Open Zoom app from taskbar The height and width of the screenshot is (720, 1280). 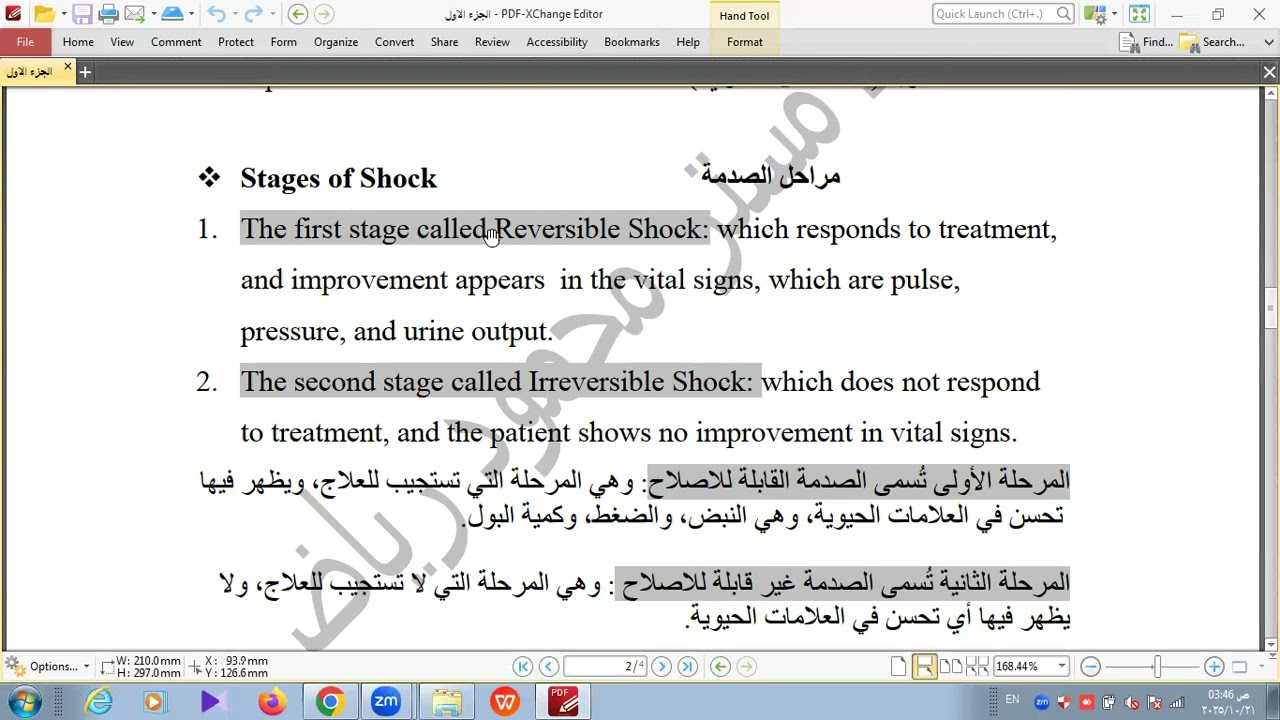387,702
